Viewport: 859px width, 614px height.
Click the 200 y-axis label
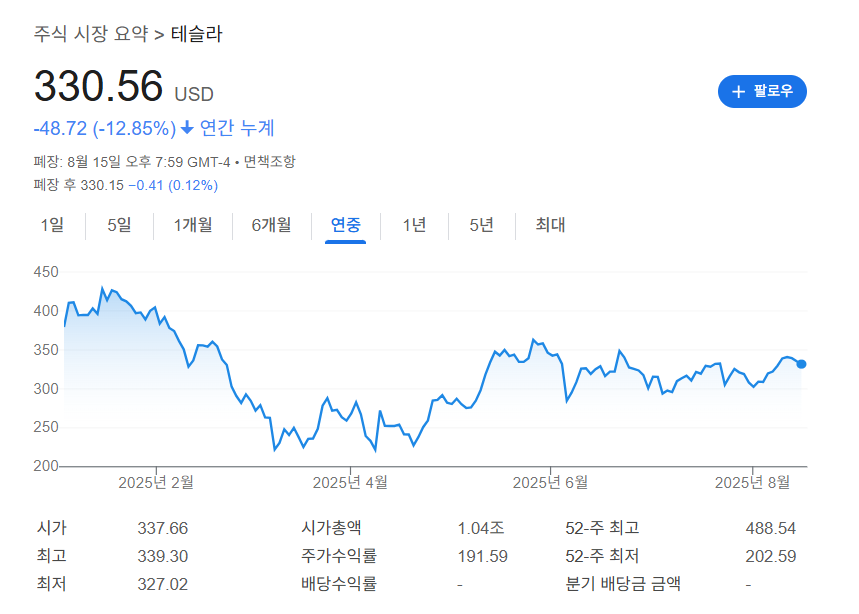(46, 466)
